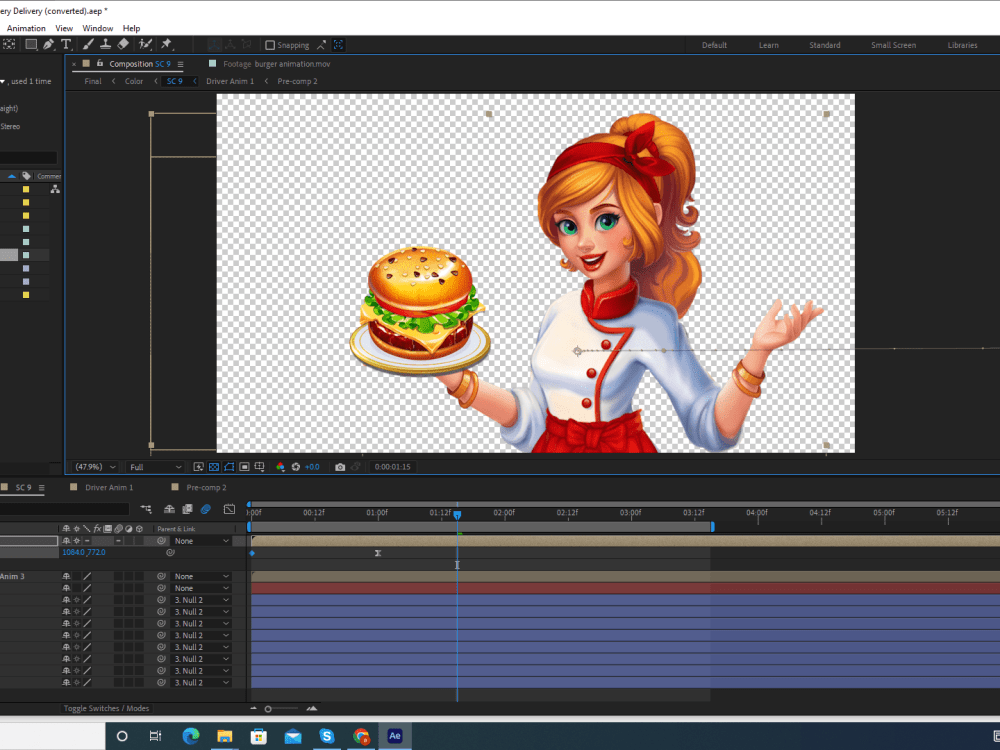Open the Show Channel color icon
1000x750 pixels.
pos(280,467)
